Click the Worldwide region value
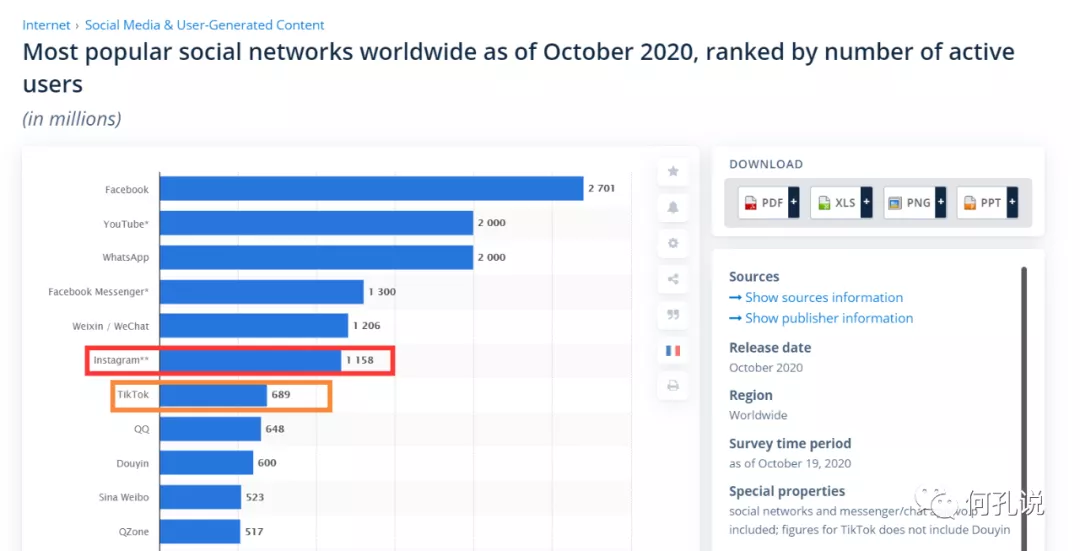The width and height of the screenshot is (1080, 551). click(758, 415)
